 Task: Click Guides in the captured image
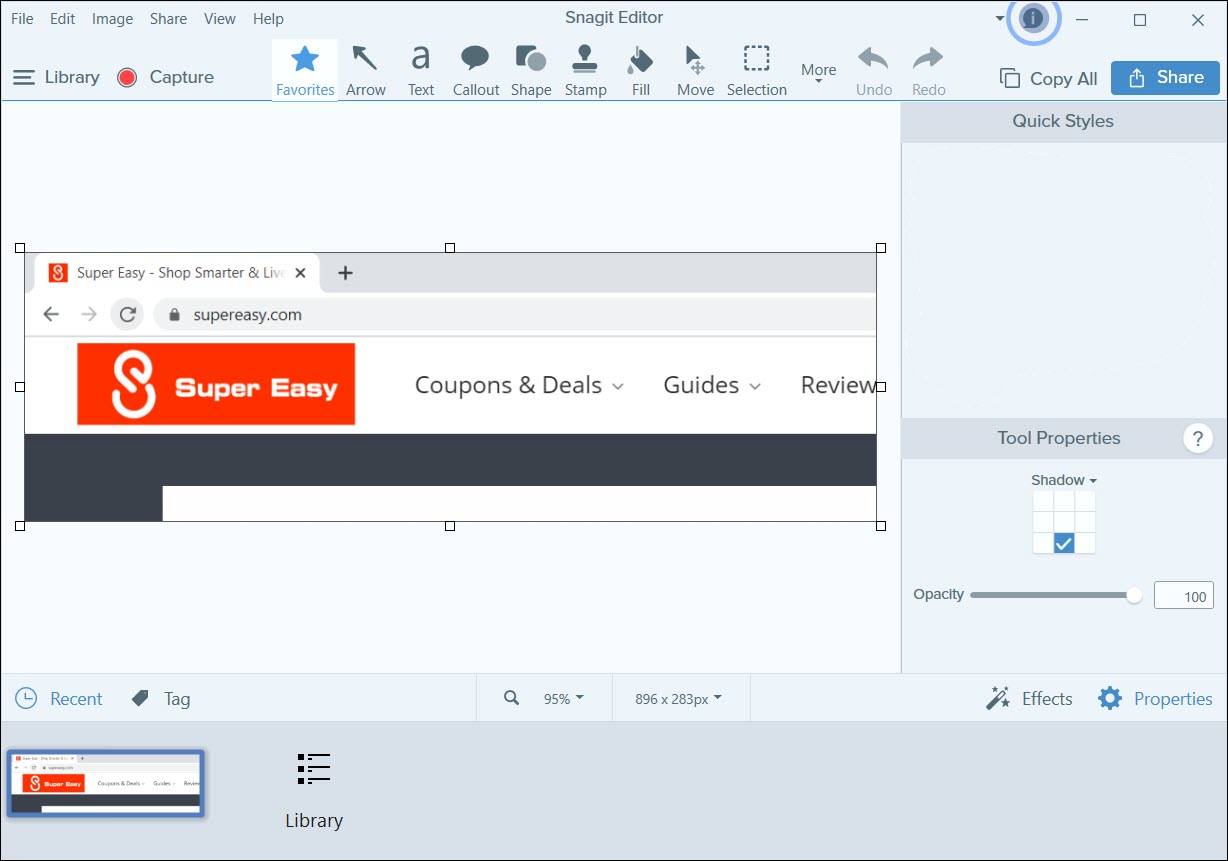[x=712, y=385]
